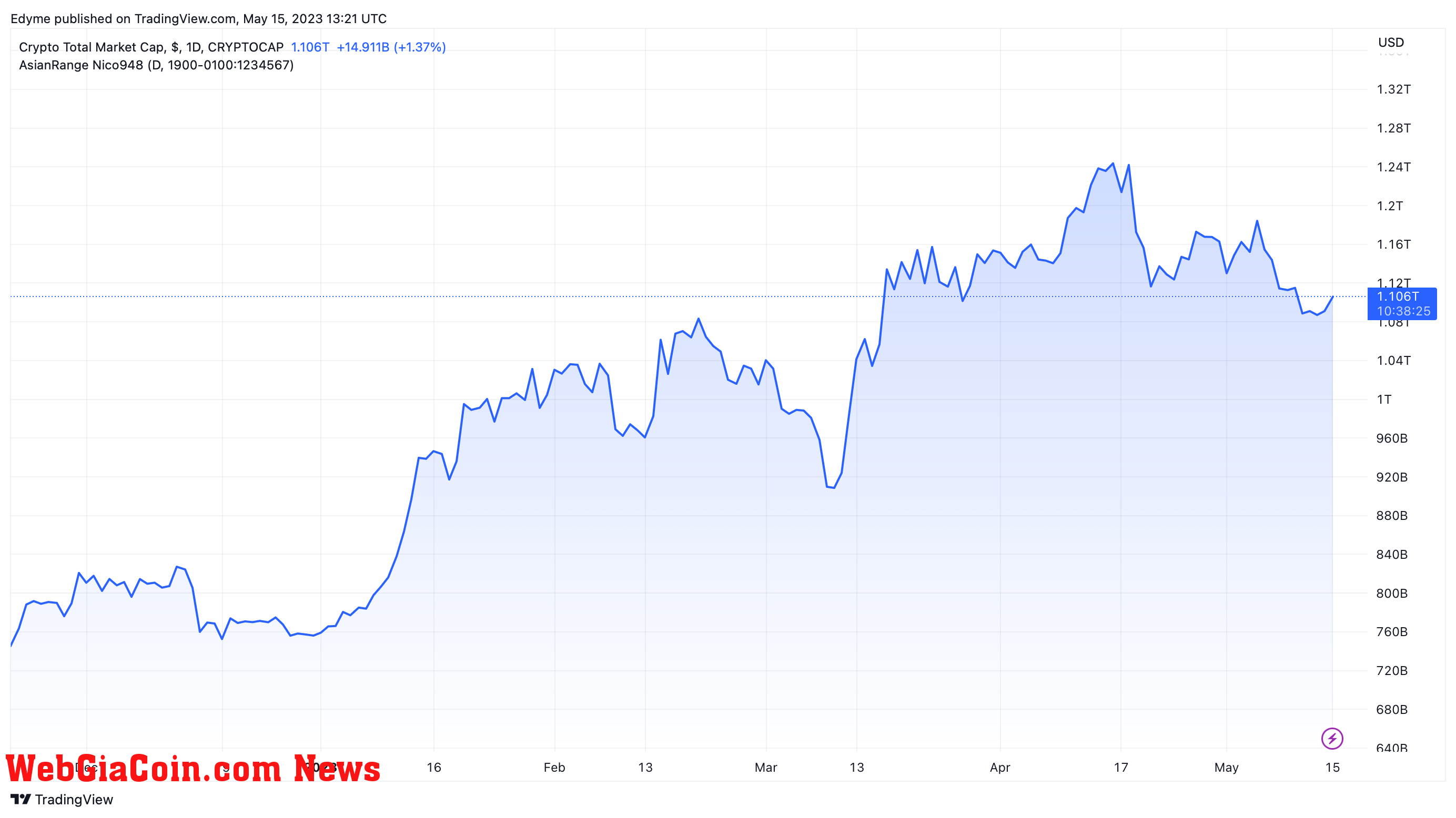Click the 10:38:25 countdown in the price label
The width and height of the screenshot is (1456, 818).
[1403, 311]
